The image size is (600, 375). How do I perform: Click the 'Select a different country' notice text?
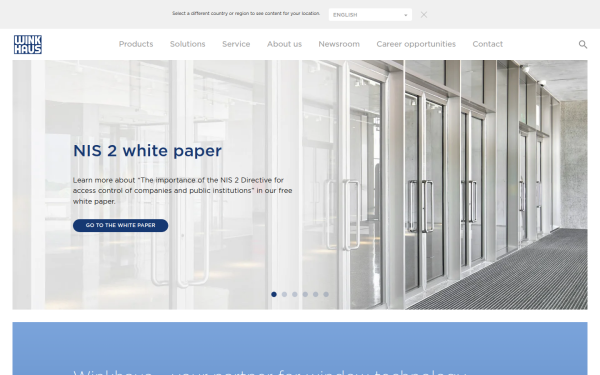(x=246, y=13)
